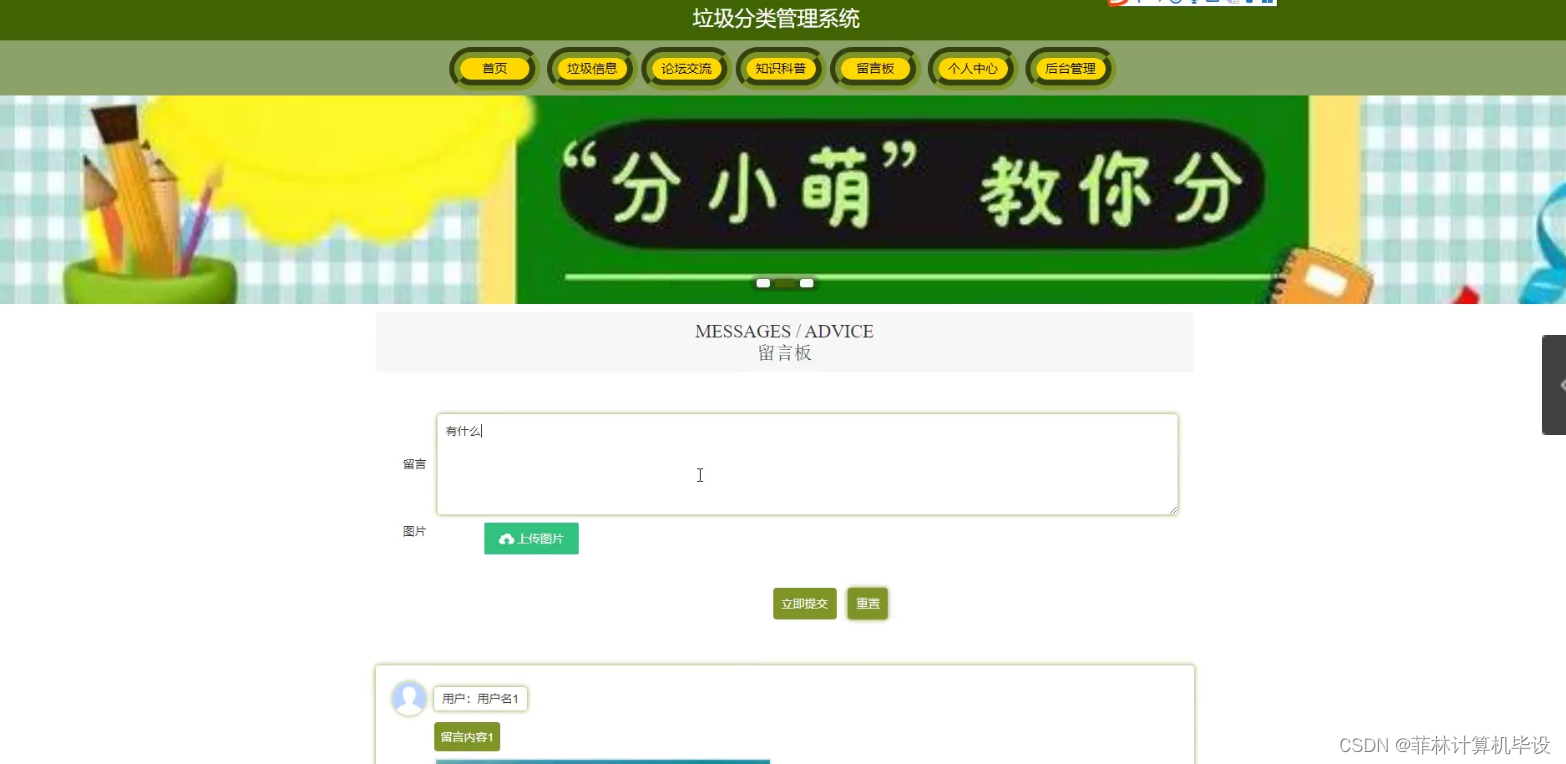Click the upload cloud icon on 上传图片 button
The height and width of the screenshot is (764, 1566).
[507, 538]
